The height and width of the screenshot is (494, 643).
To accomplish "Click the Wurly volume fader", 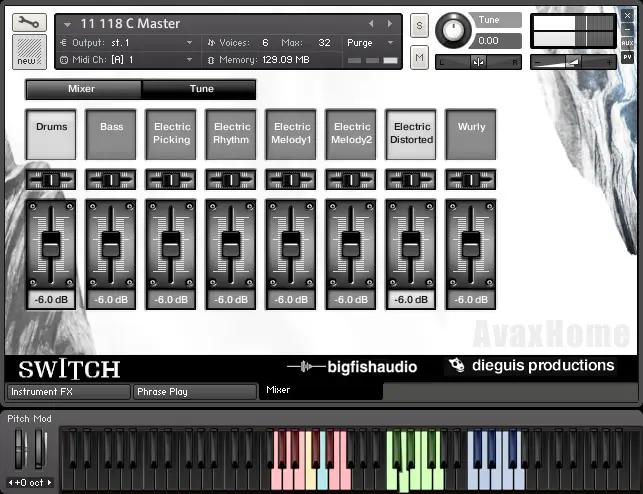I will 471,244.
